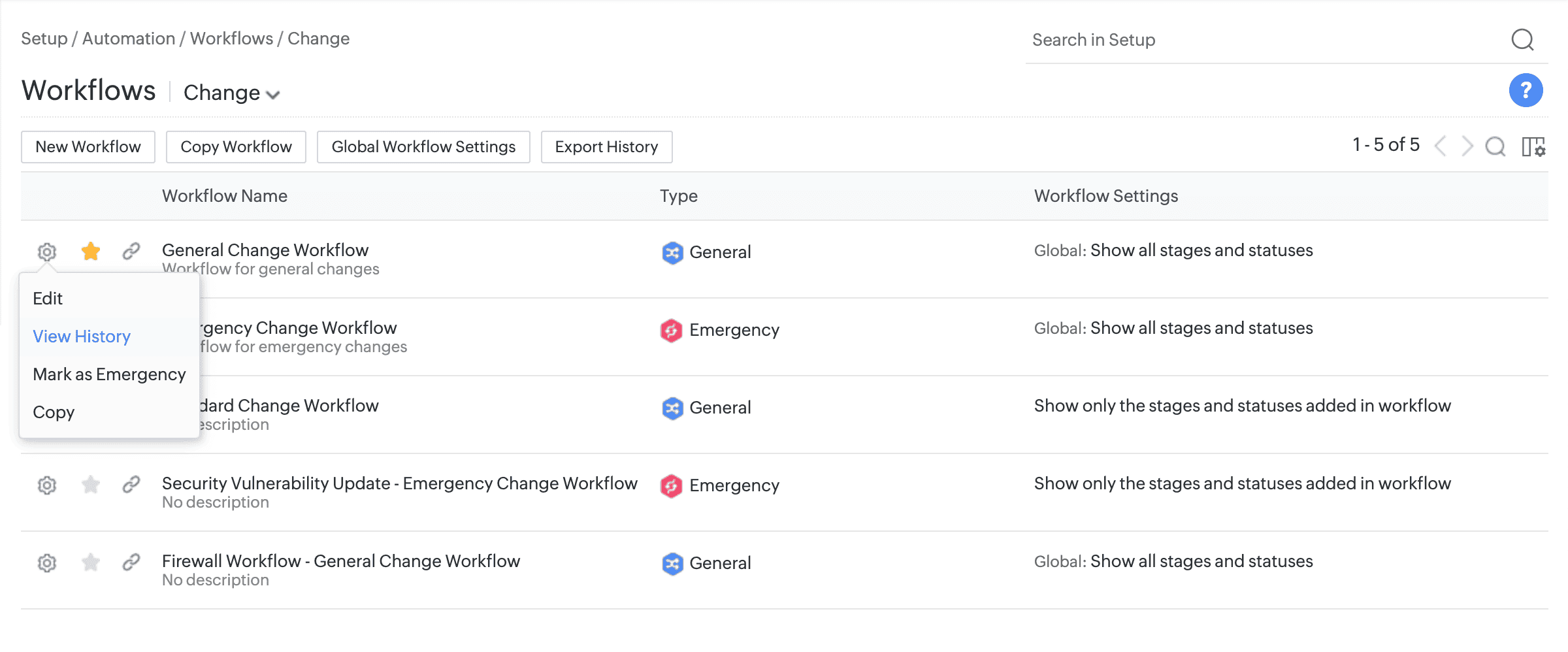Select View History from the context menu
The width and height of the screenshot is (1568, 652).
coord(81,336)
